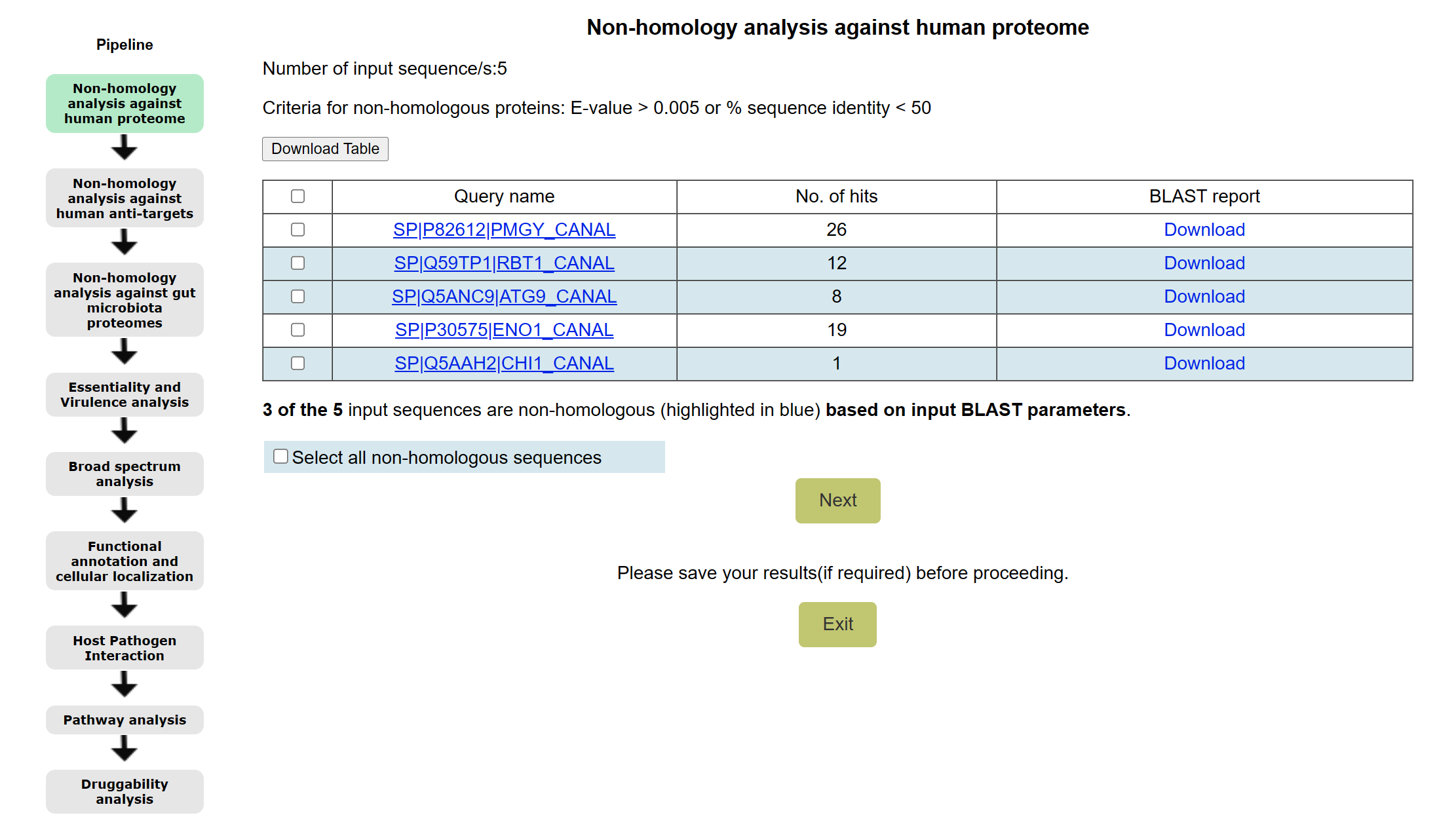Open the SP|P30575|ENO1_CANAL query link
Screen dimensions: 1456x830
pyautogui.click(x=504, y=330)
